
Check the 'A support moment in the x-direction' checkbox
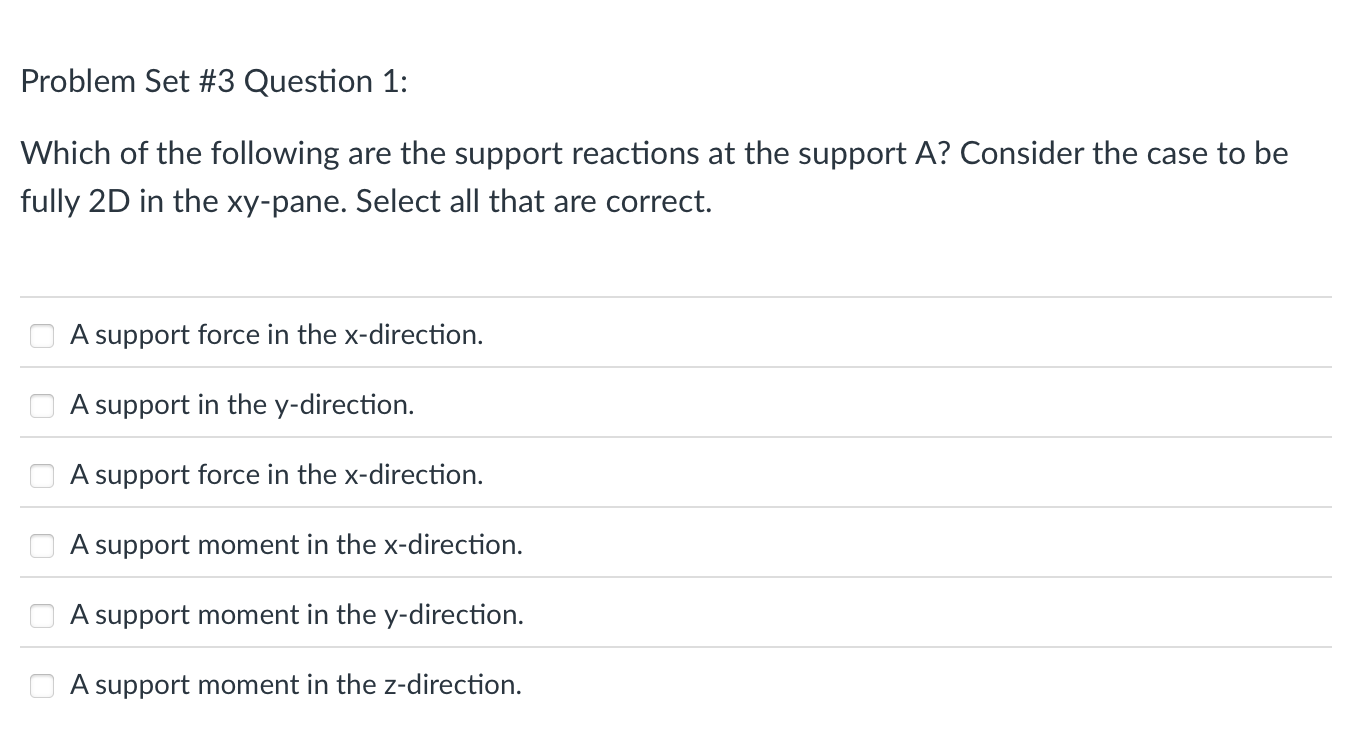tap(41, 546)
